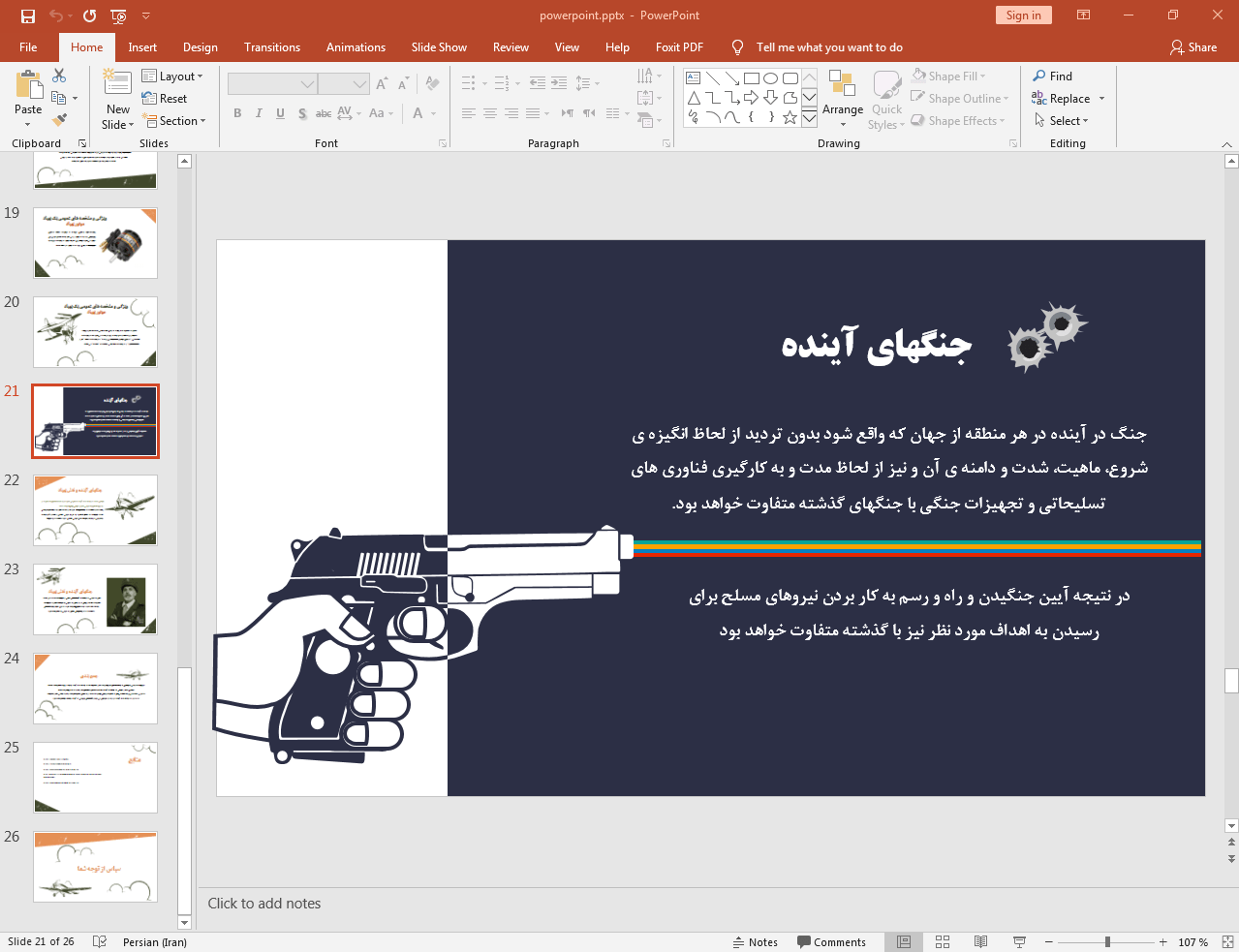Click the Replace button
Viewport: 1239px width, 952px height.
click(x=1062, y=98)
